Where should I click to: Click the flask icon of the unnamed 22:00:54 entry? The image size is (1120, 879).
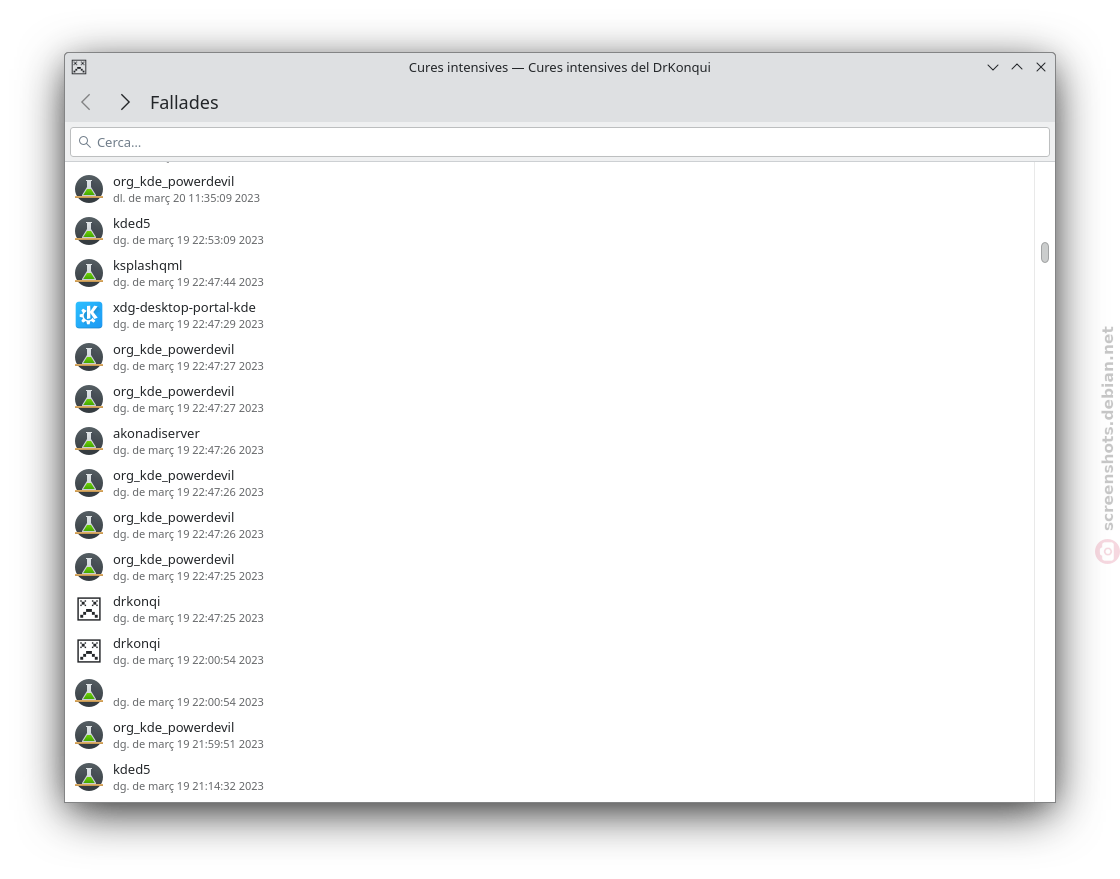click(89, 693)
